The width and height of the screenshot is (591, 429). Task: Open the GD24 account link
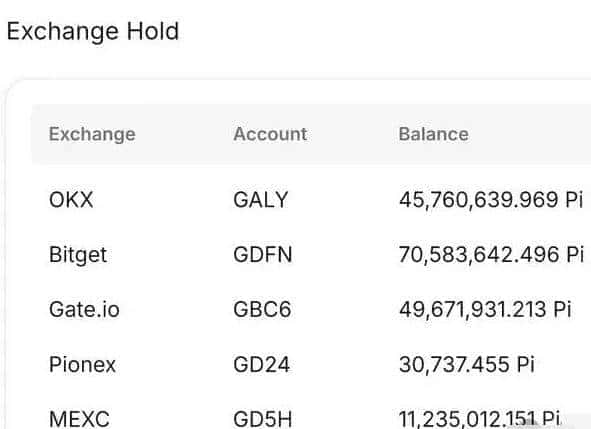[262, 365]
